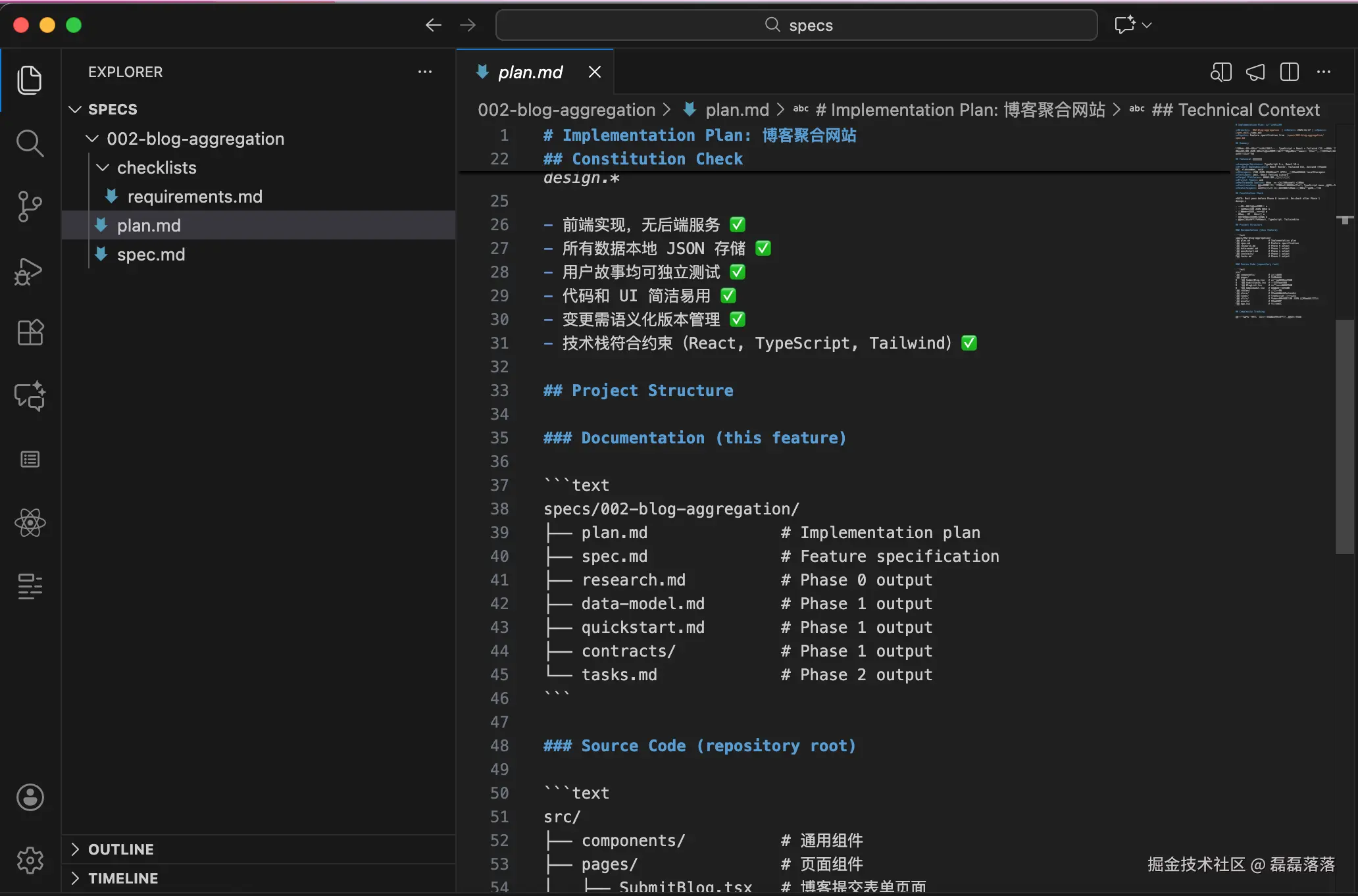This screenshot has width=1358, height=896.
Task: Click the specs search command box
Action: tap(796, 25)
